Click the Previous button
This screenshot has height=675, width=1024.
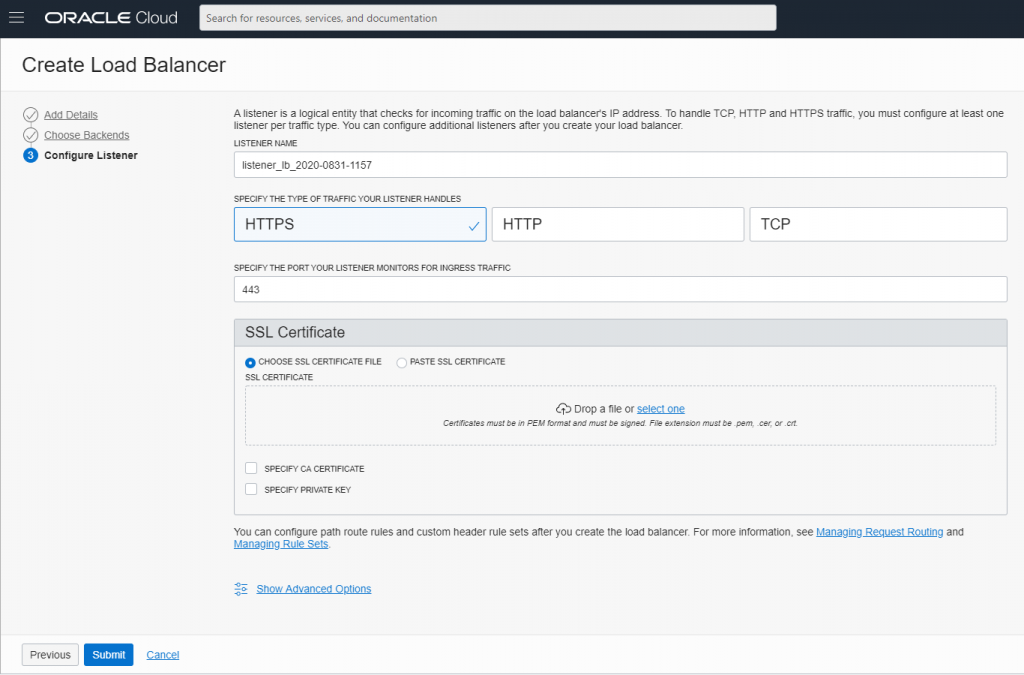tap(50, 655)
